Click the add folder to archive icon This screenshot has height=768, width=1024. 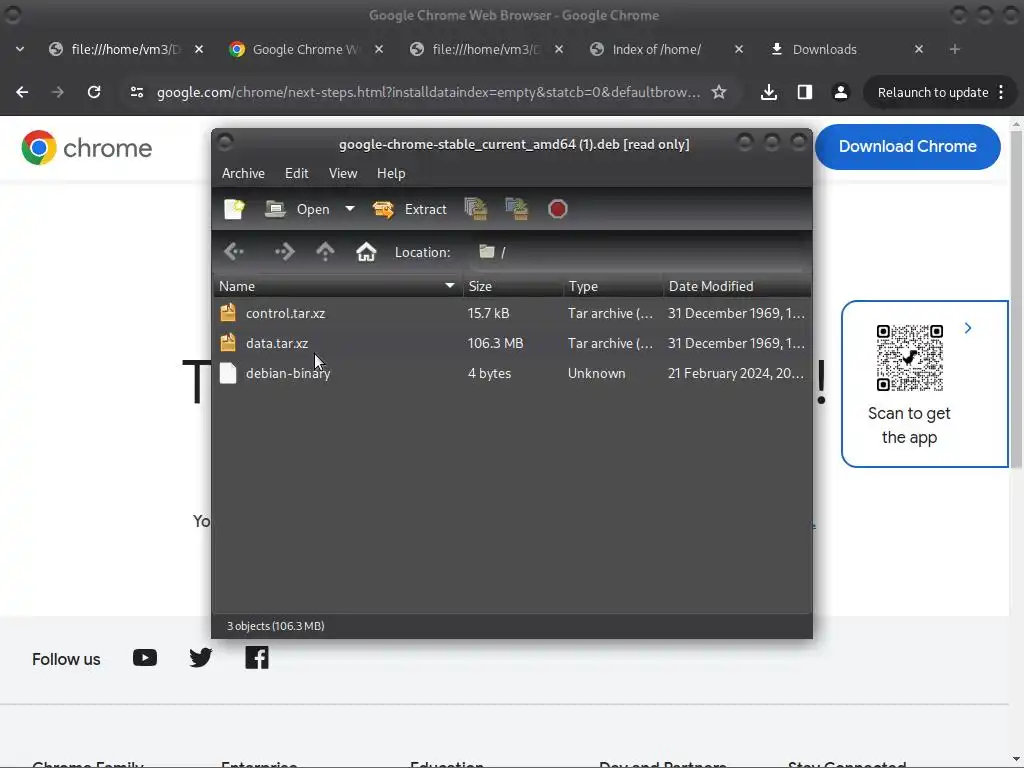click(x=517, y=209)
